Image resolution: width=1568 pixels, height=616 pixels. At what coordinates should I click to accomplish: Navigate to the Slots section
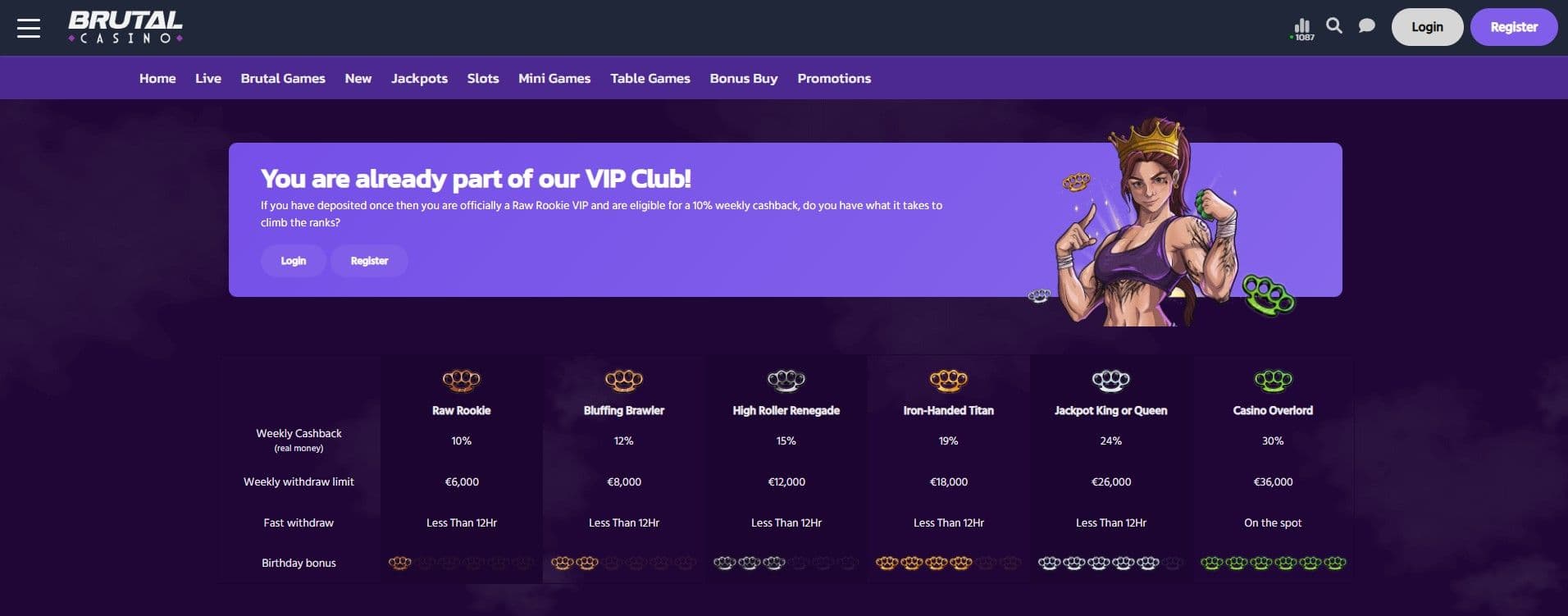click(483, 78)
